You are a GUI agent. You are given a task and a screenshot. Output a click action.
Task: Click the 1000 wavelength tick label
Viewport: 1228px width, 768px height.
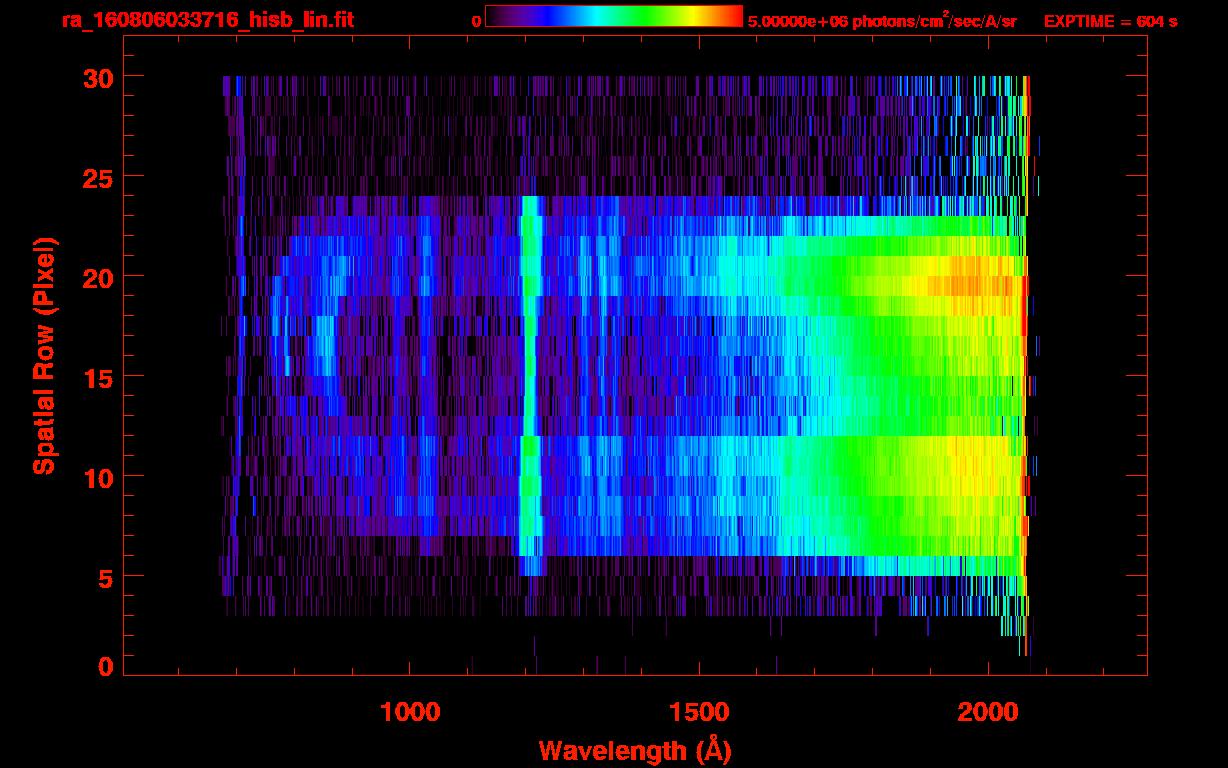pos(410,712)
